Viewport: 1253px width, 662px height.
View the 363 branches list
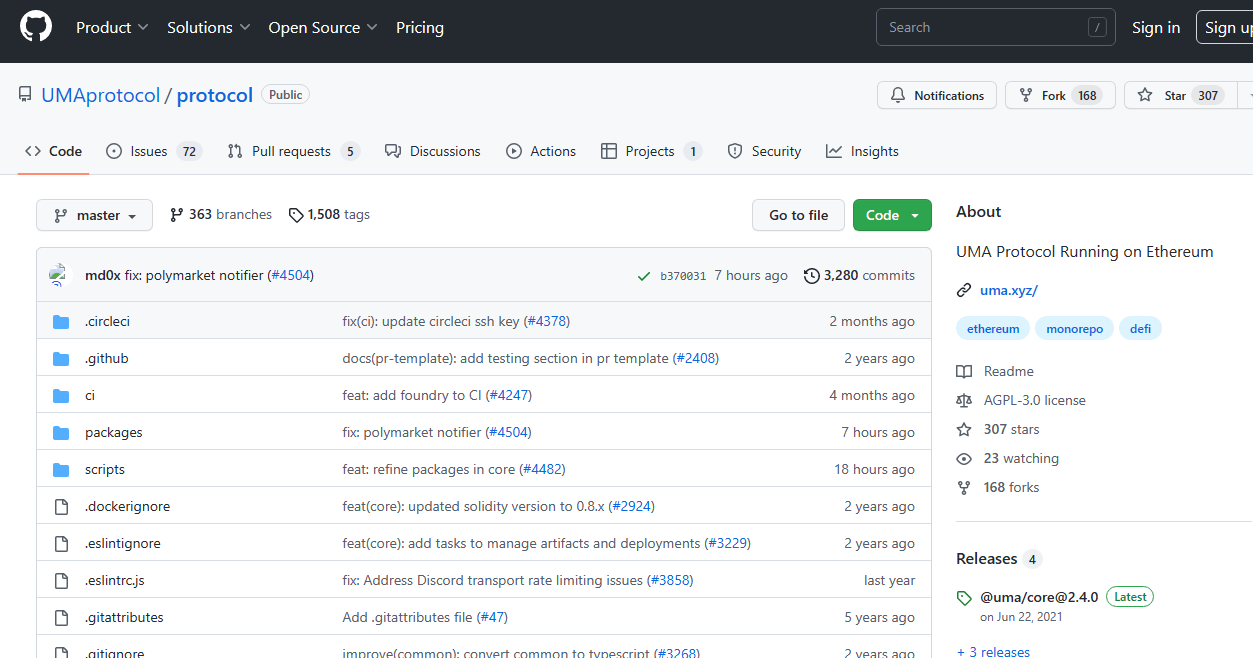point(221,215)
